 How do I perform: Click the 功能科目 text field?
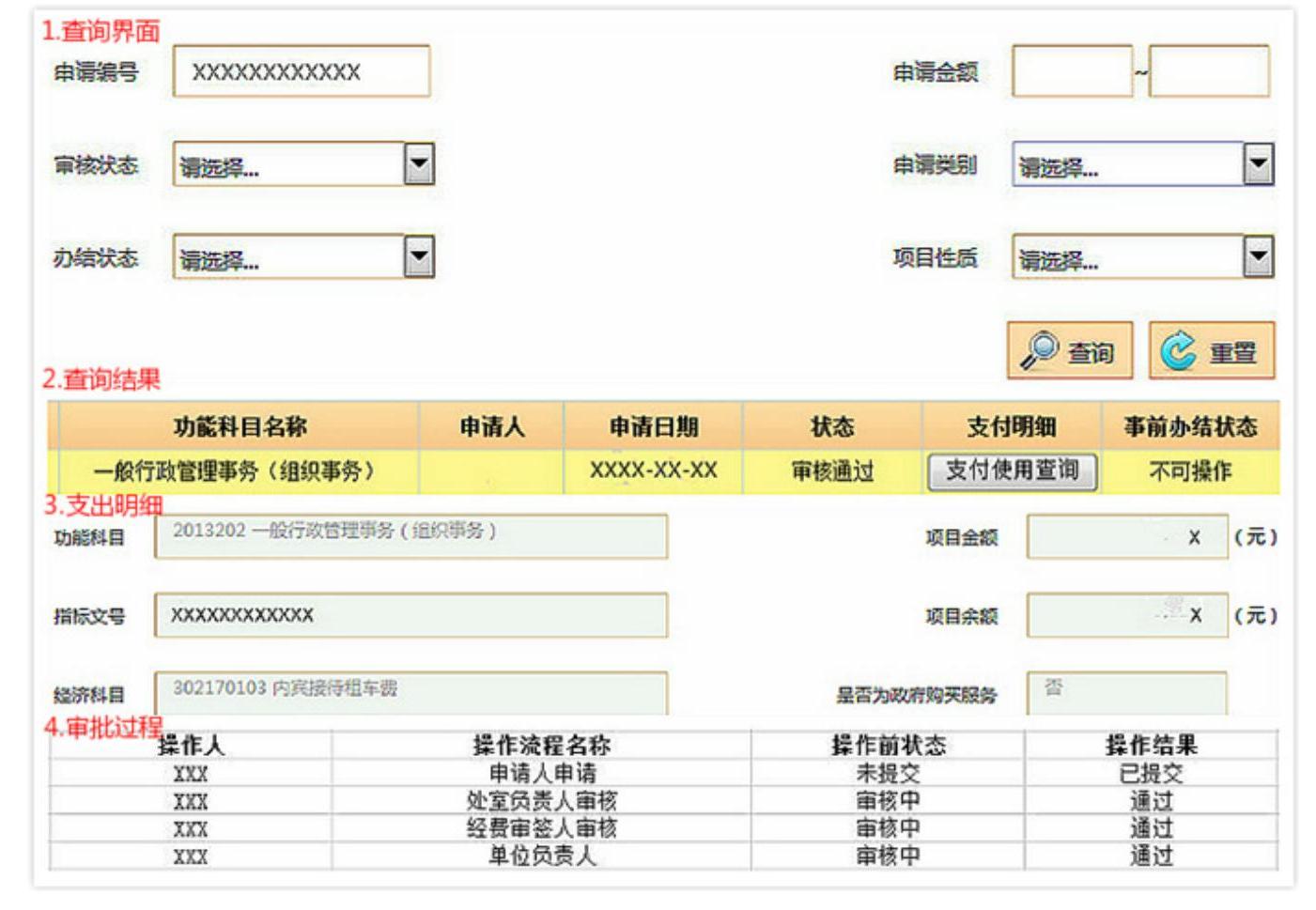(x=410, y=536)
